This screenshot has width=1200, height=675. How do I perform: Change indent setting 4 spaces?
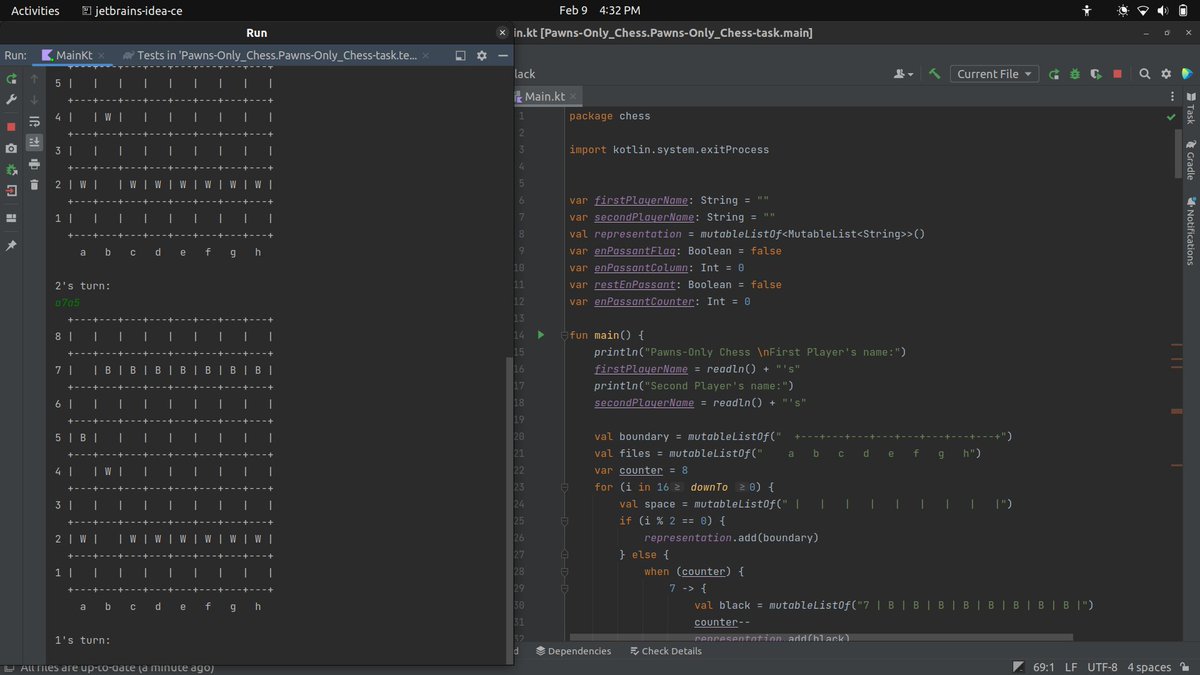pyautogui.click(x=1149, y=667)
